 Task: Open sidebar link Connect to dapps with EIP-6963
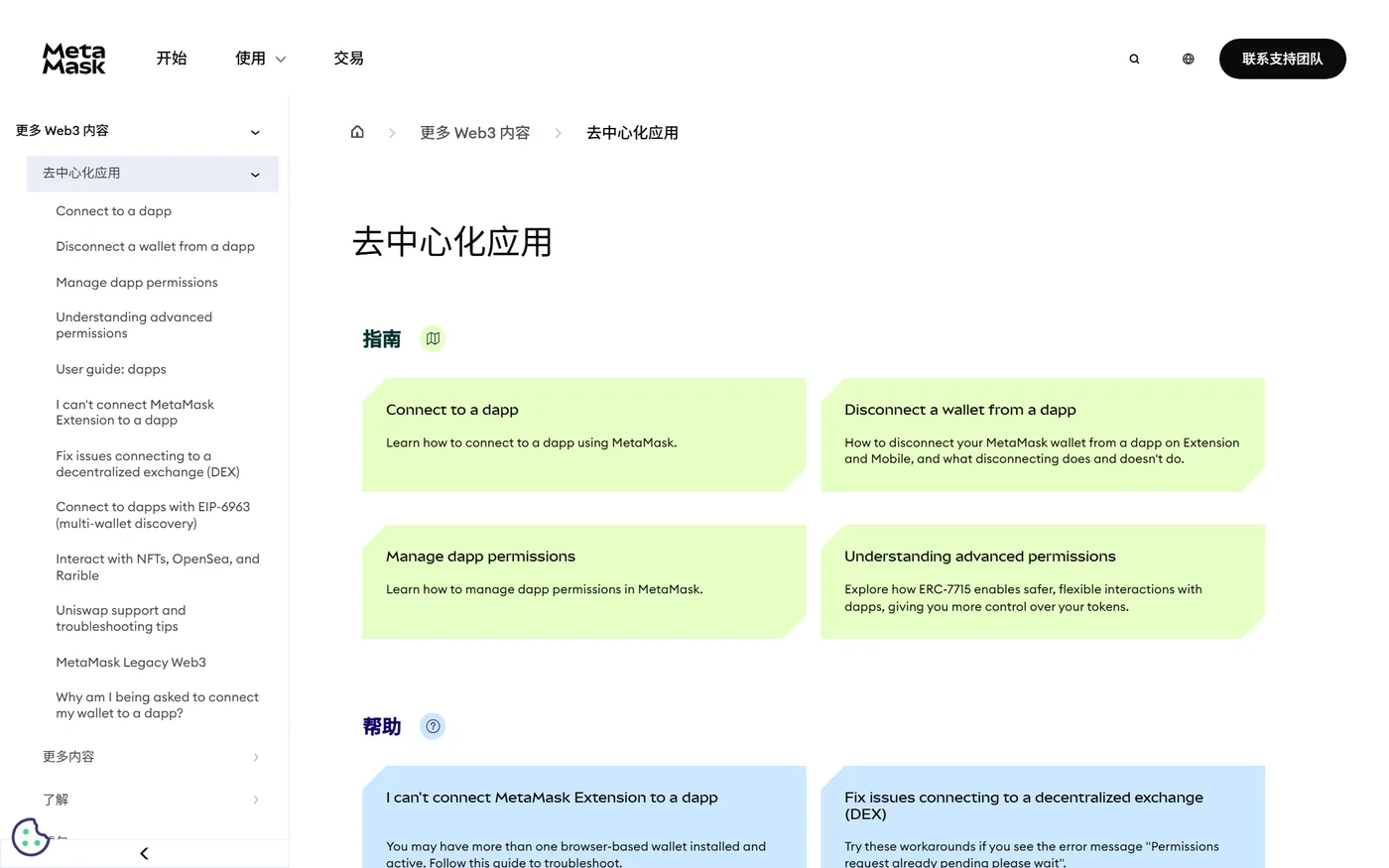pyautogui.click(x=153, y=515)
